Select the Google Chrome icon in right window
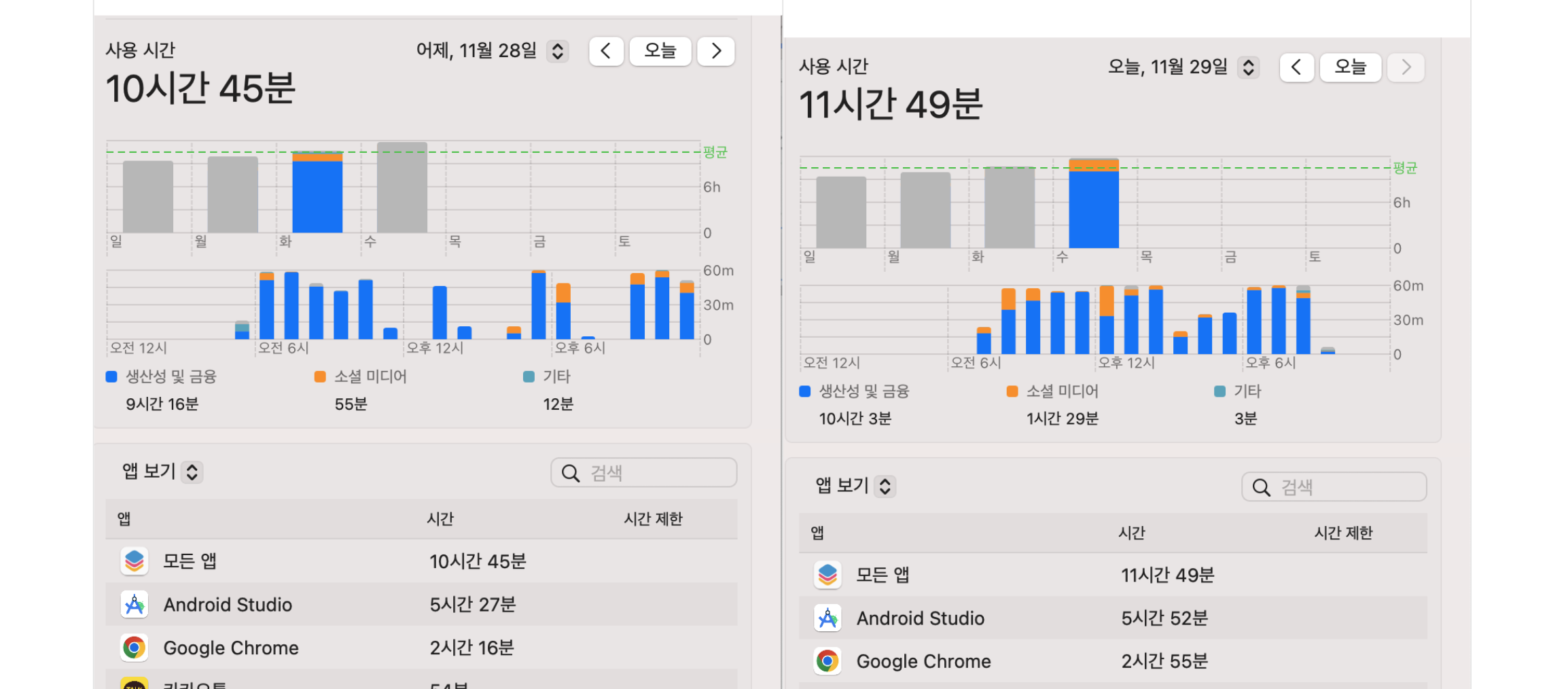Image resolution: width=1568 pixels, height=689 pixels. [x=827, y=660]
